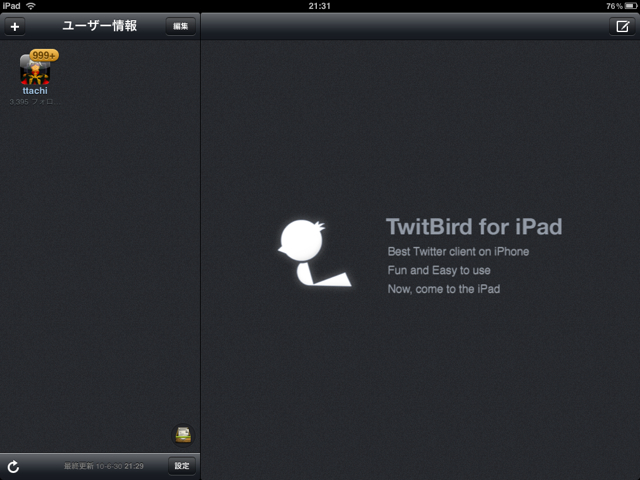Tap the 'Fun and Easy to use' line
Image resolution: width=640 pixels, height=480 pixels.
pyautogui.click(x=439, y=271)
